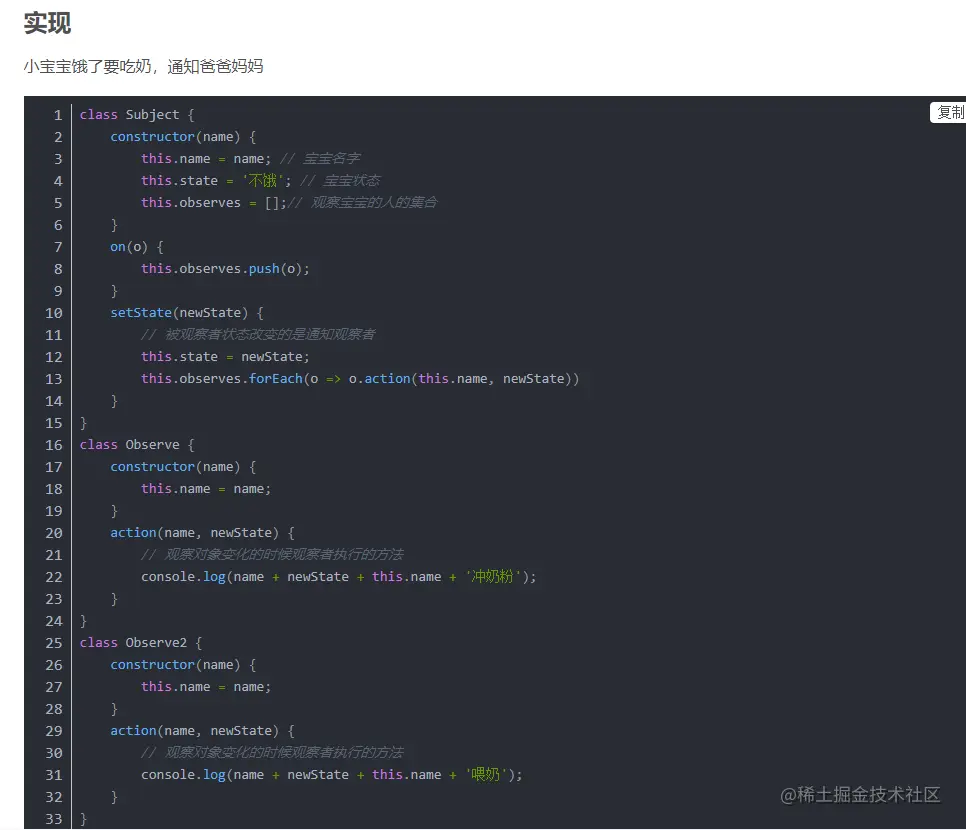The height and width of the screenshot is (830, 966).
Task: Click the console.log line containing '冲奶粉'
Action: 338,577
